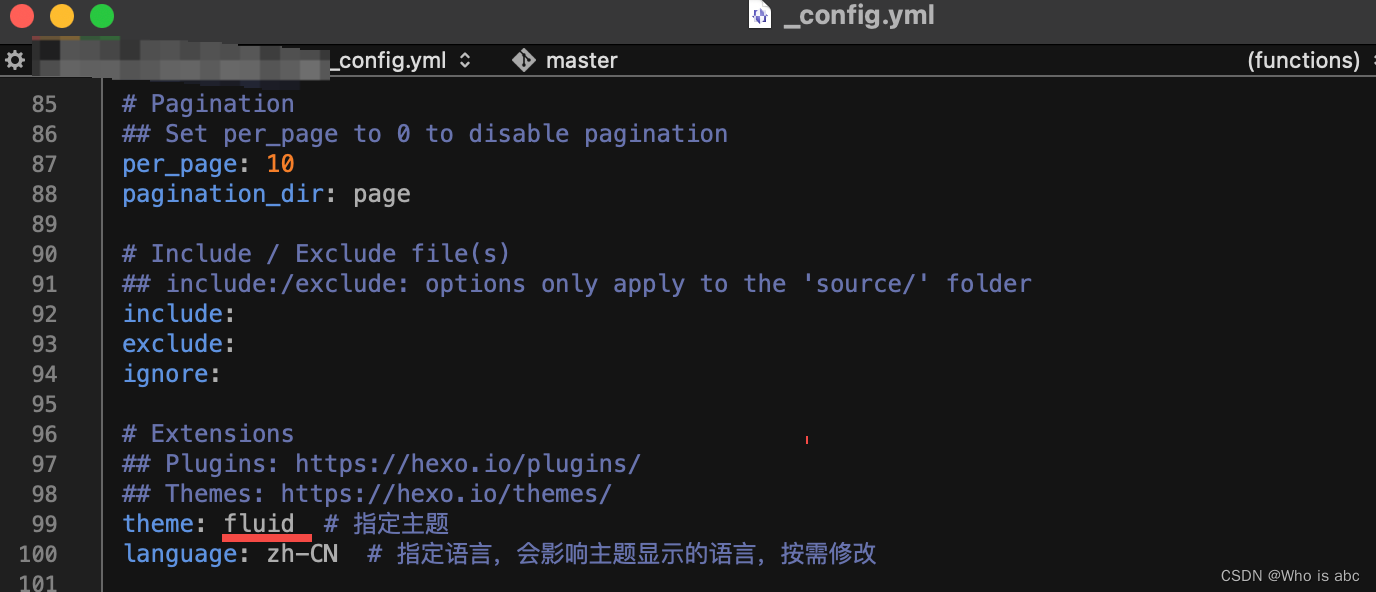
Task: Open the (functions) symbol picker
Action: pyautogui.click(x=1305, y=60)
